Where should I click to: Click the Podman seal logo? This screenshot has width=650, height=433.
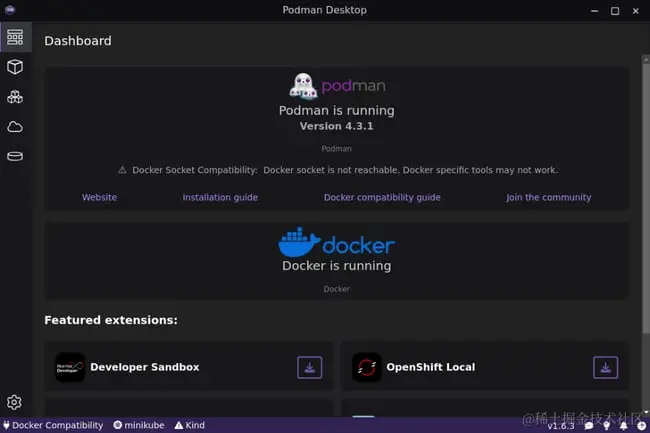pyautogui.click(x=303, y=86)
